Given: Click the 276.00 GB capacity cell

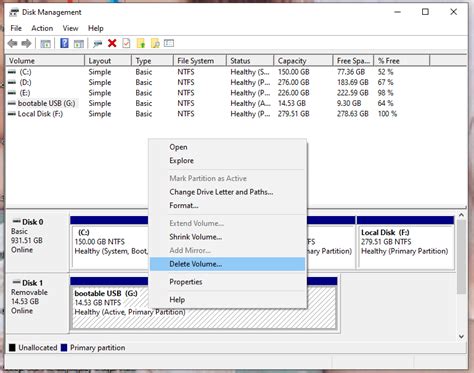Looking at the screenshot, I should click(294, 82).
